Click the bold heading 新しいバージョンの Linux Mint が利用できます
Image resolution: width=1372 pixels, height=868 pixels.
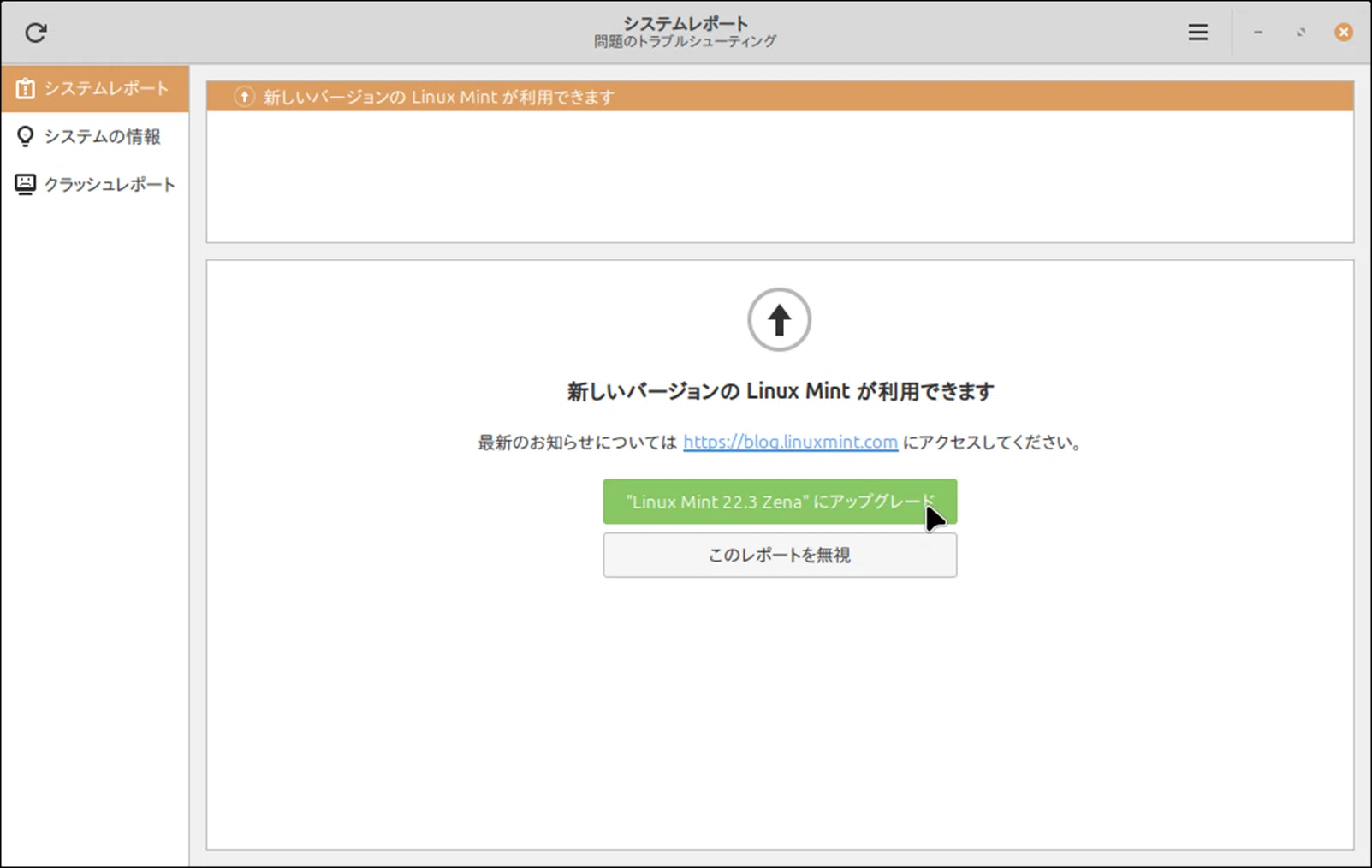tap(780, 391)
